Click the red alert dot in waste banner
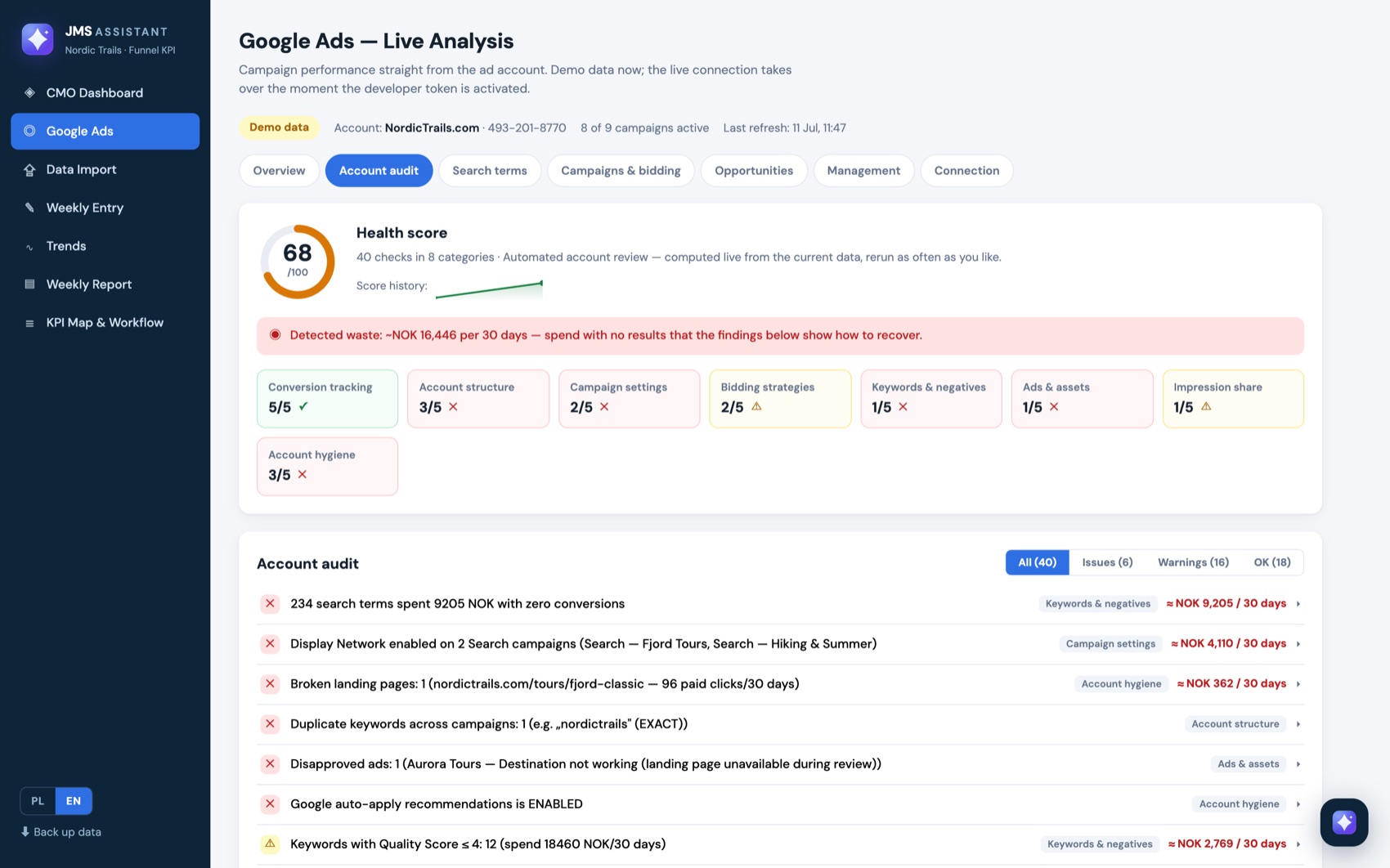The image size is (1390, 868). (x=276, y=335)
